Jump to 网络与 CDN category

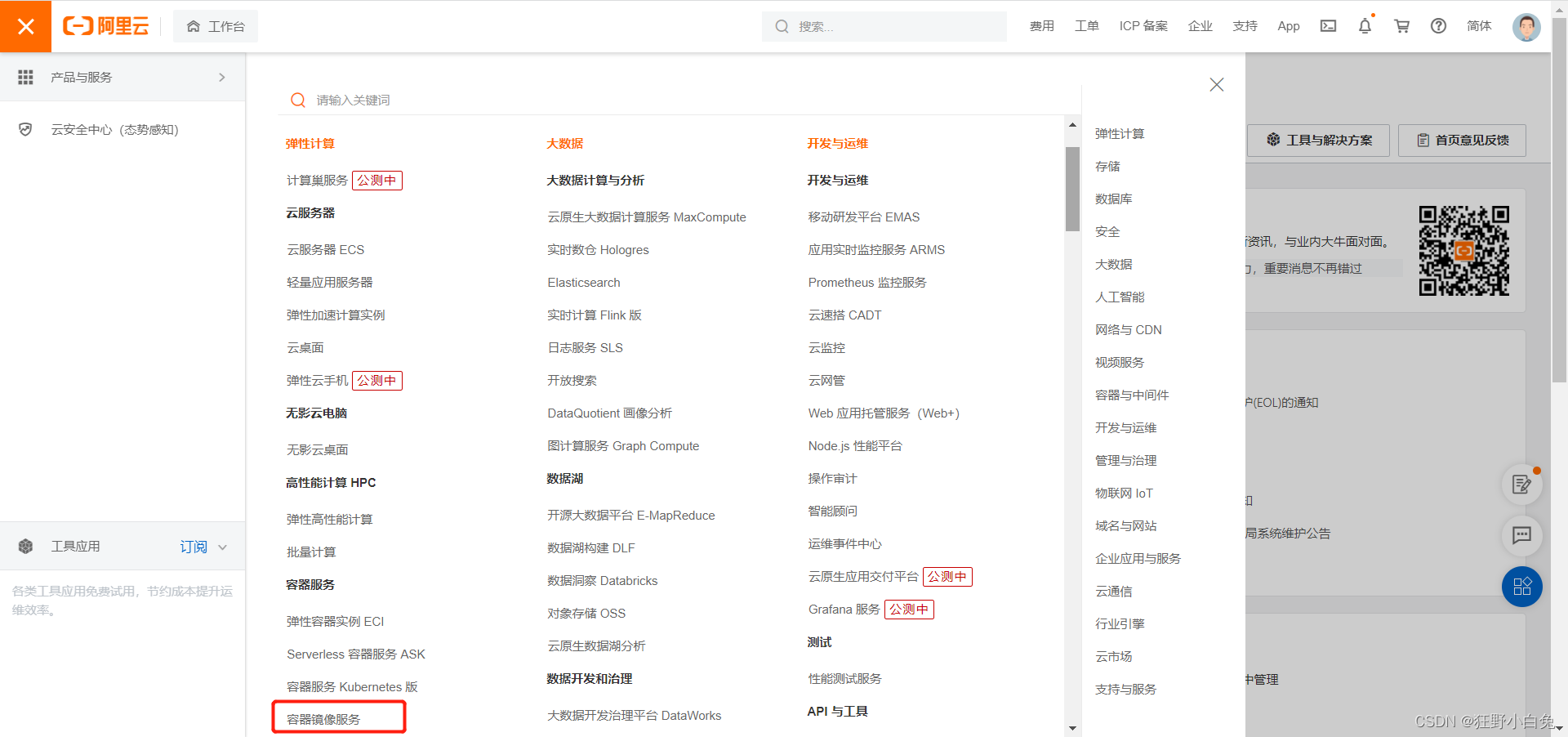pos(1129,329)
